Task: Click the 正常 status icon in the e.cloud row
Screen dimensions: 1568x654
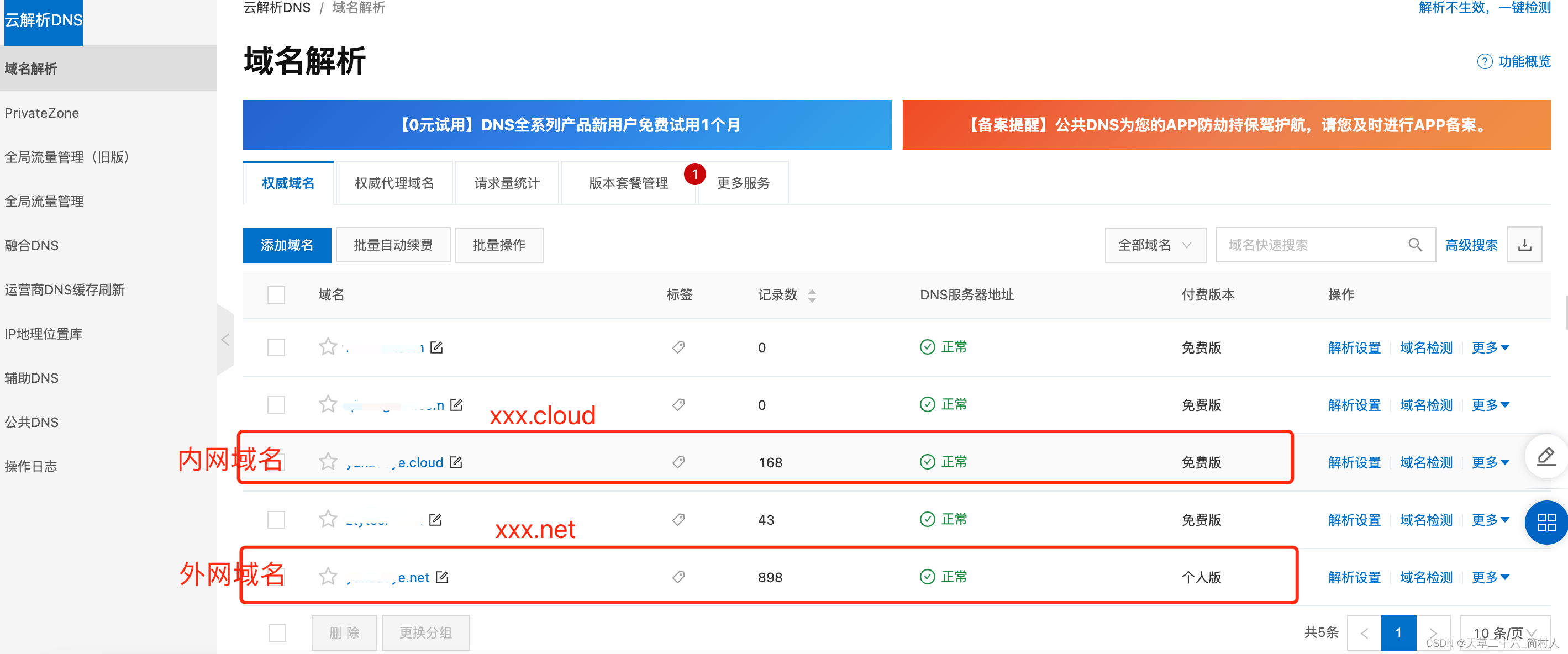Action: pyautogui.click(x=927, y=462)
